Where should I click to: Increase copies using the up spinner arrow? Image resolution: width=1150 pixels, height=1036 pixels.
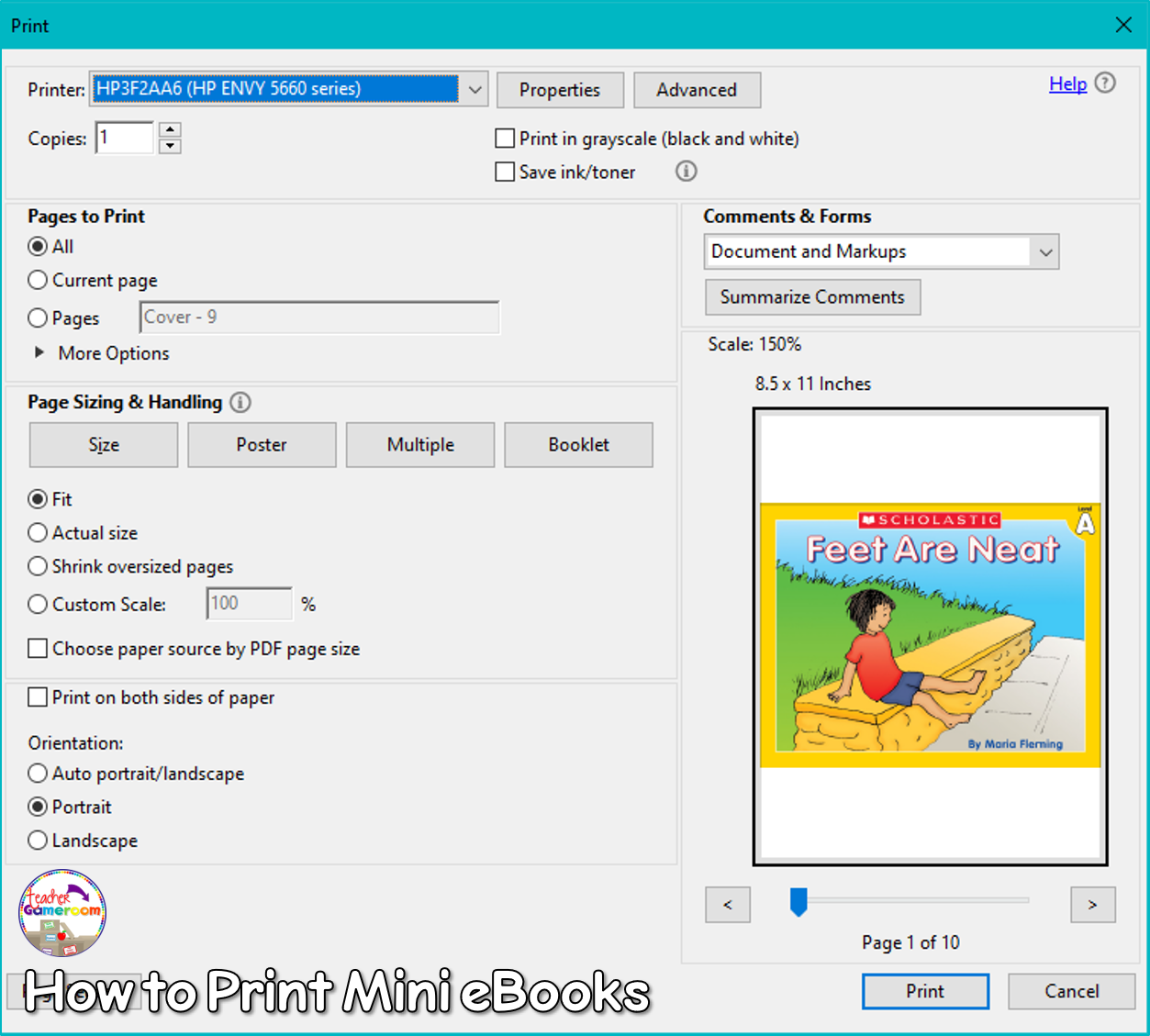coord(170,129)
